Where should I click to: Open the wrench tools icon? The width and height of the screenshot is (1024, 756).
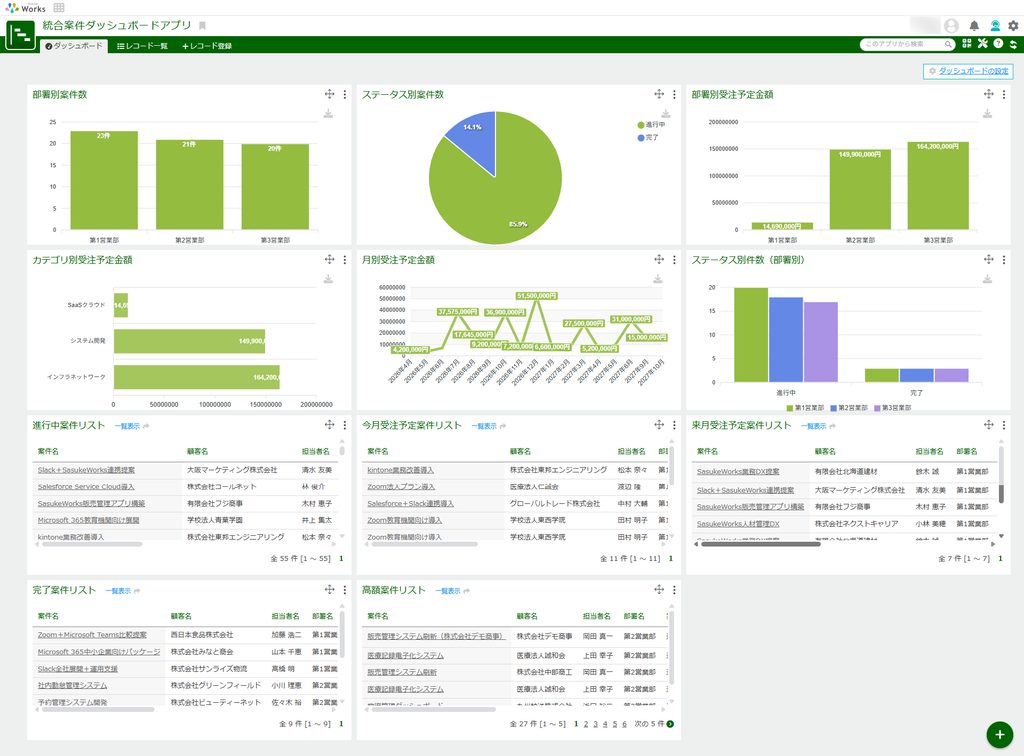click(982, 44)
